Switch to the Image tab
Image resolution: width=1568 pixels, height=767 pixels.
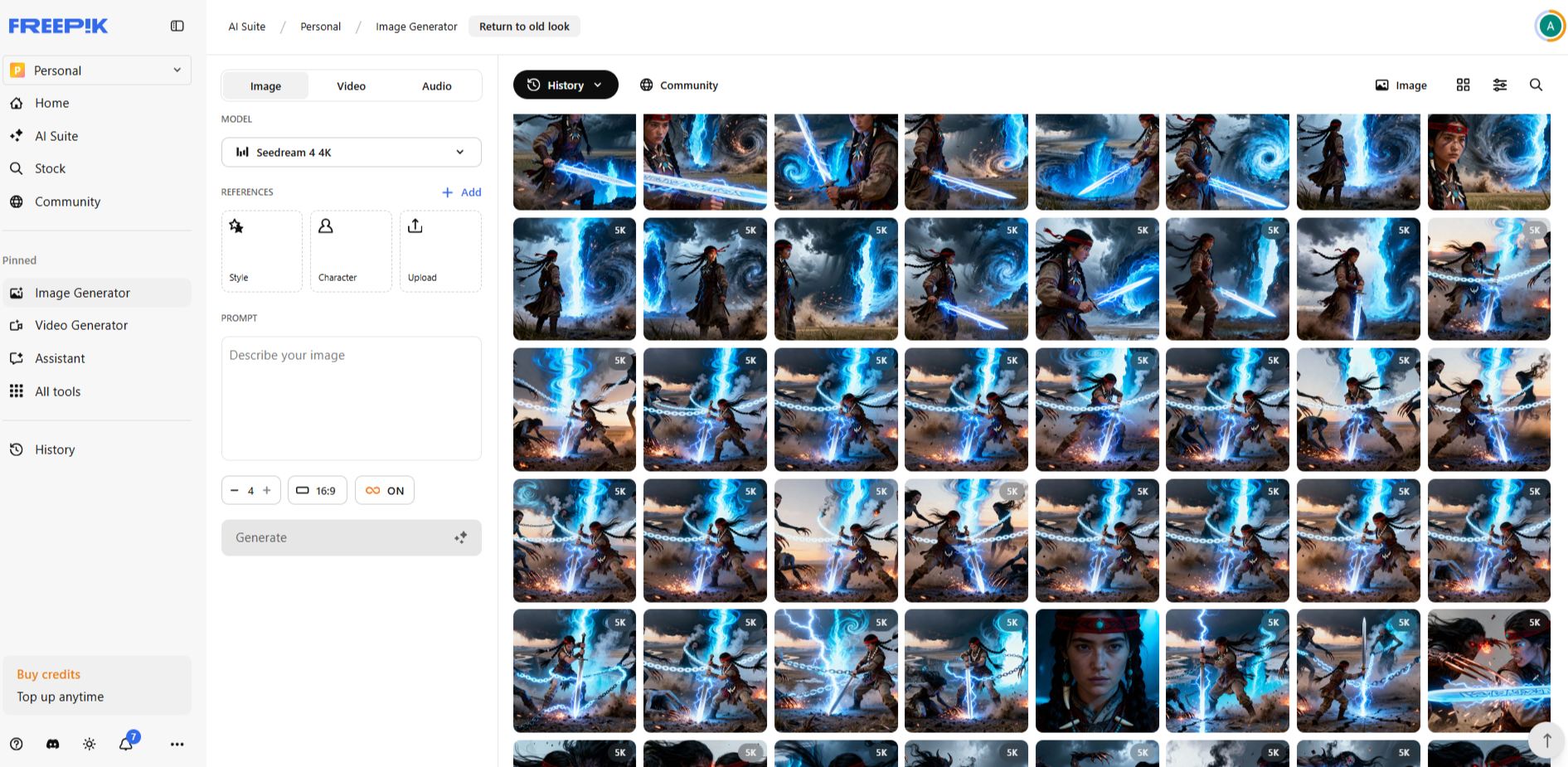[x=265, y=85]
